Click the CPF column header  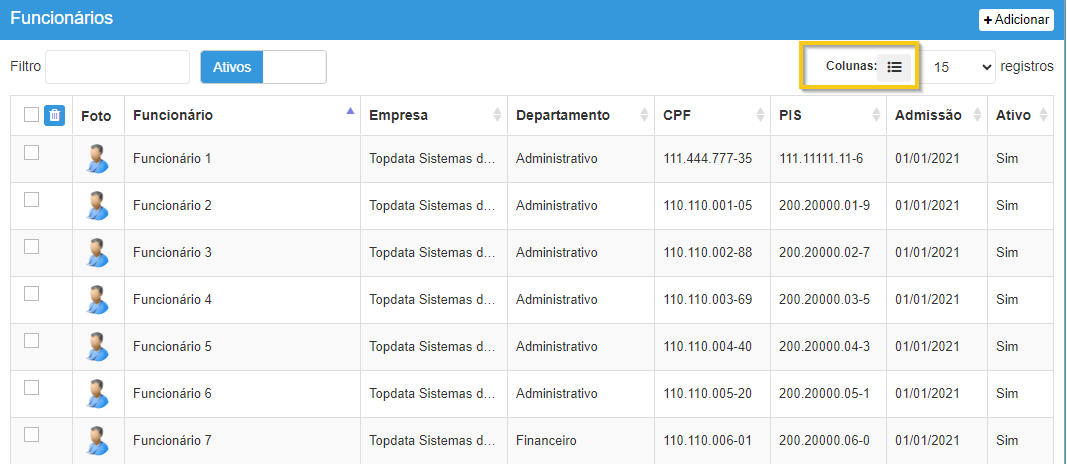[678, 115]
